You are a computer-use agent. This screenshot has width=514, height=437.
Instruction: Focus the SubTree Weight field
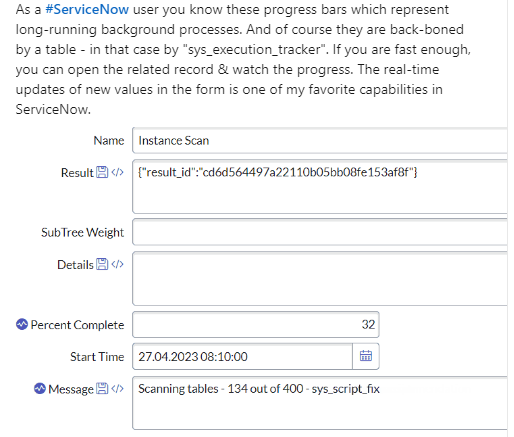click(320, 232)
